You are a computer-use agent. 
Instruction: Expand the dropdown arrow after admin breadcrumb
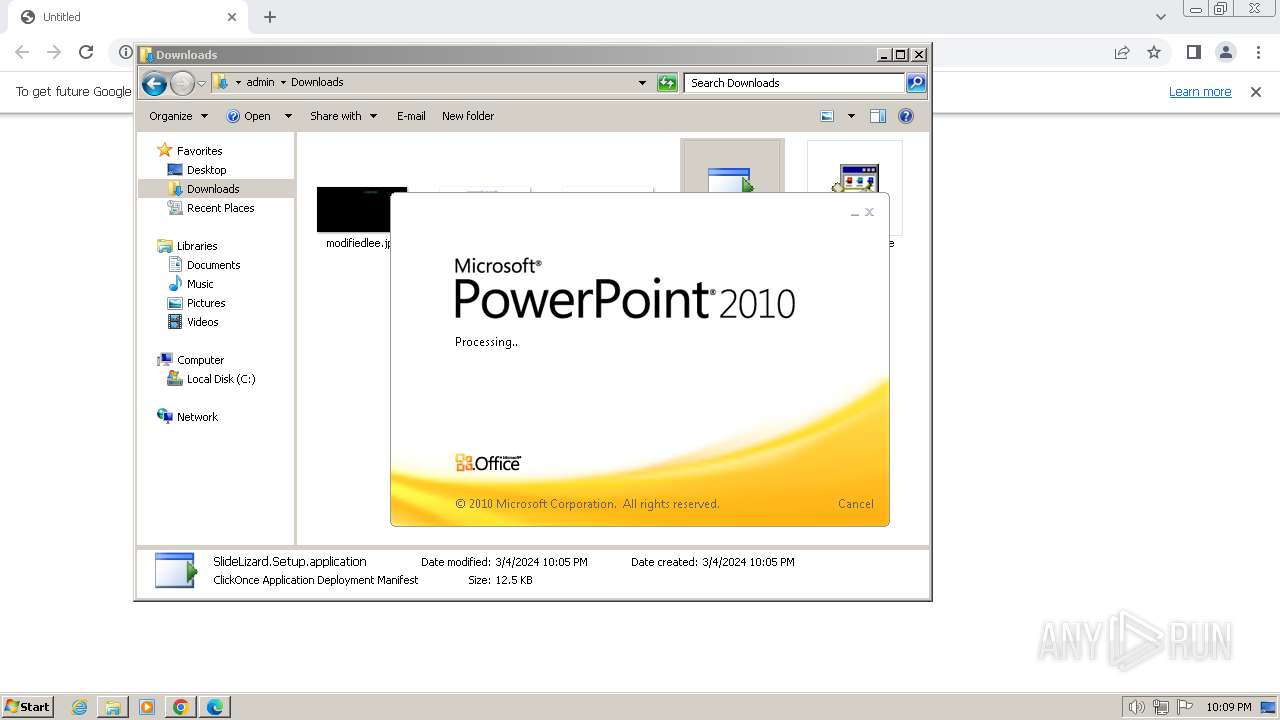283,83
